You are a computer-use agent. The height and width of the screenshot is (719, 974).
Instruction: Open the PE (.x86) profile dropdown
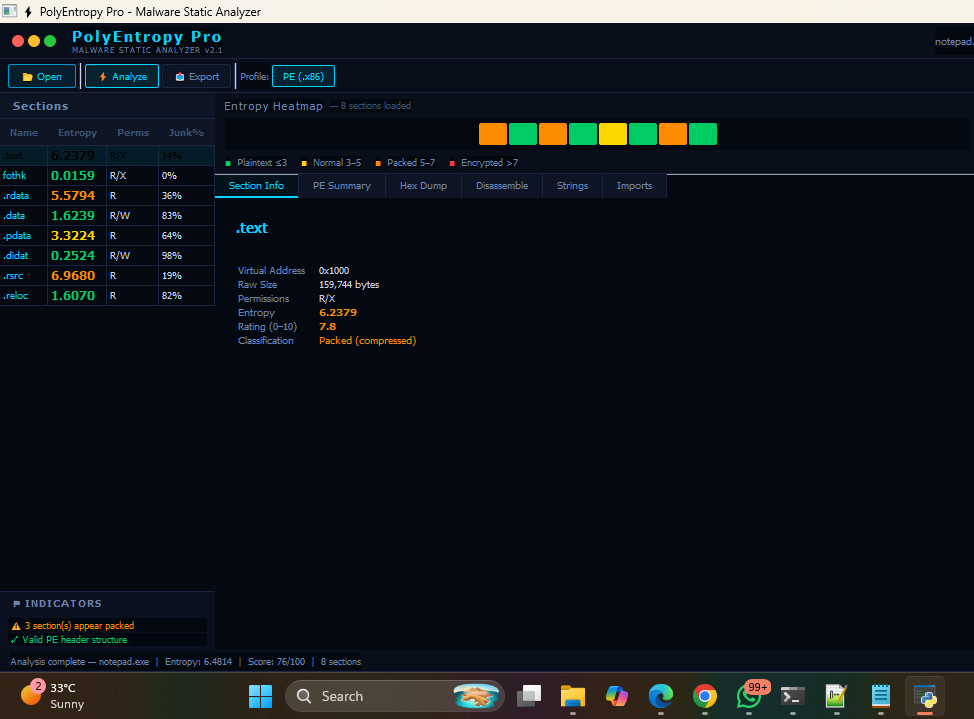coord(303,75)
